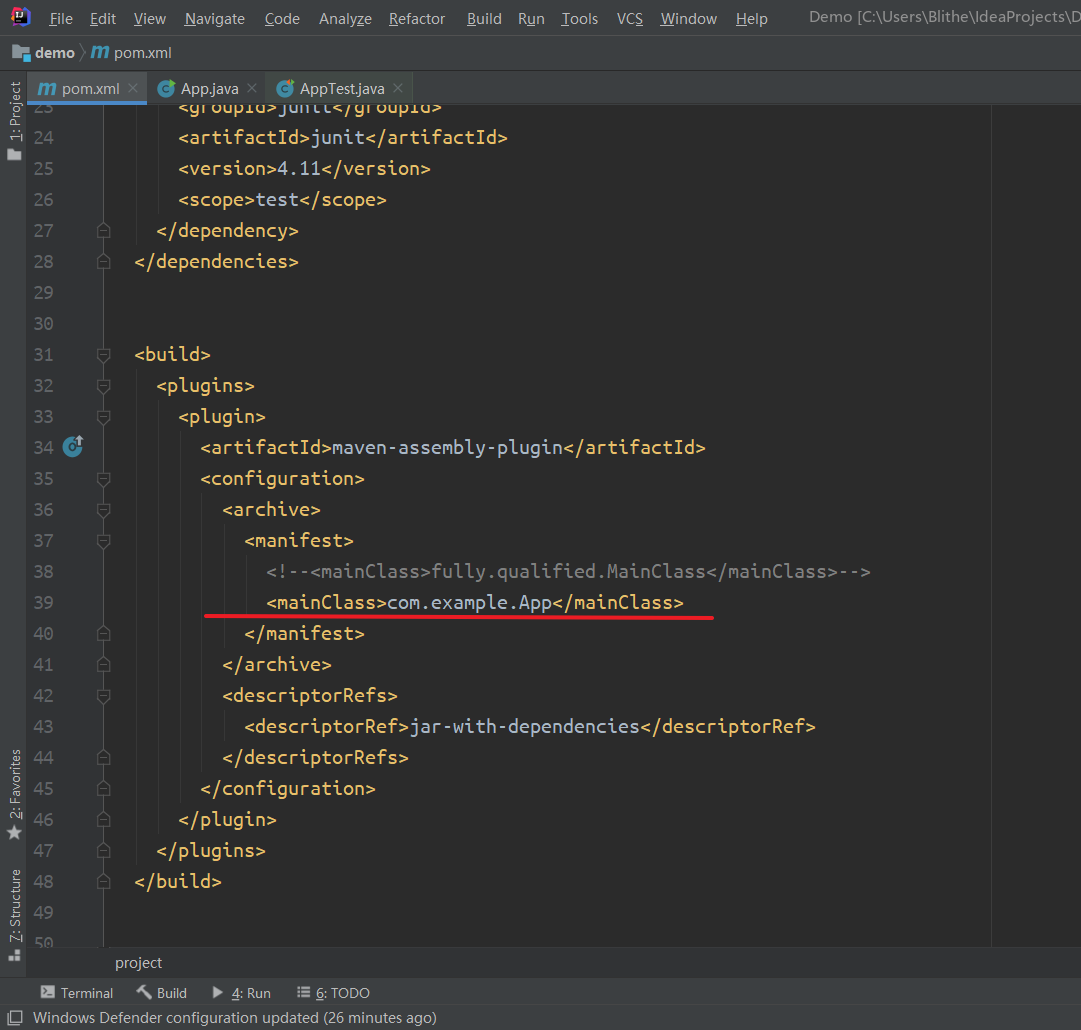Screen dimensions: 1081x1030
Task: Click the Maven icon on pom.xml tab
Action: click(x=47, y=89)
